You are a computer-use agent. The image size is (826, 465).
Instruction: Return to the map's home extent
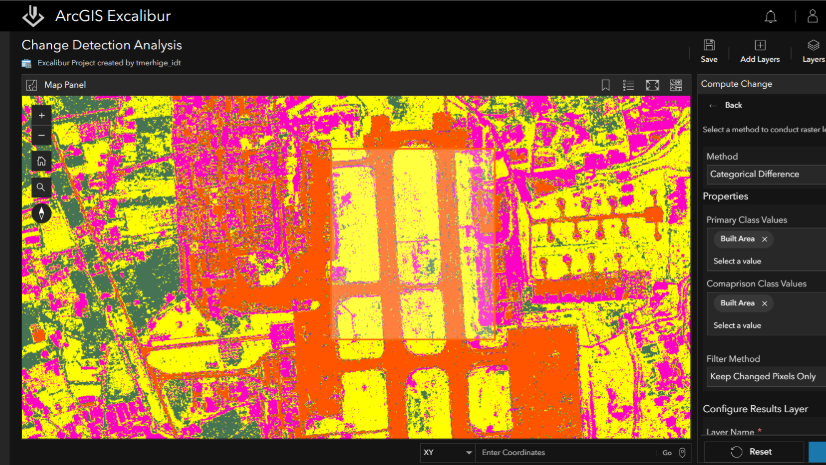coord(42,161)
